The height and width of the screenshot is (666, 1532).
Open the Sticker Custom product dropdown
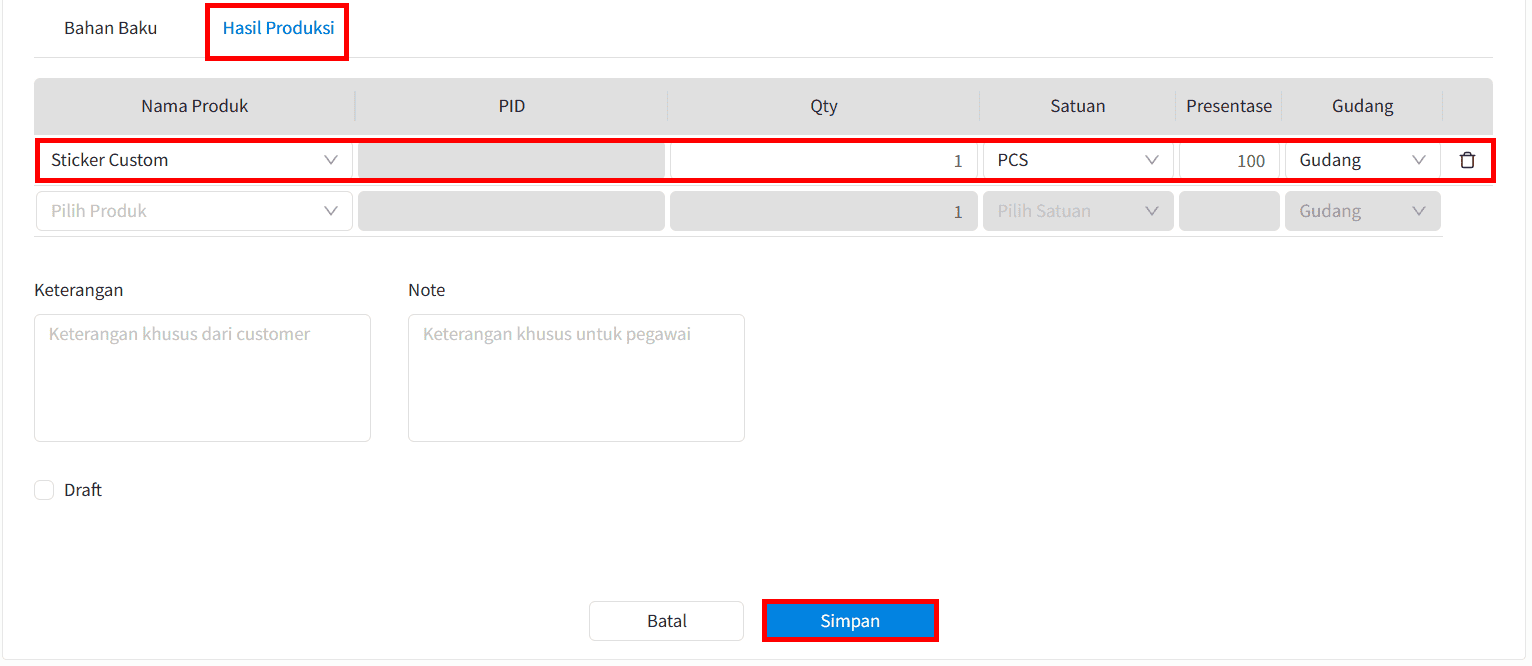tap(194, 160)
